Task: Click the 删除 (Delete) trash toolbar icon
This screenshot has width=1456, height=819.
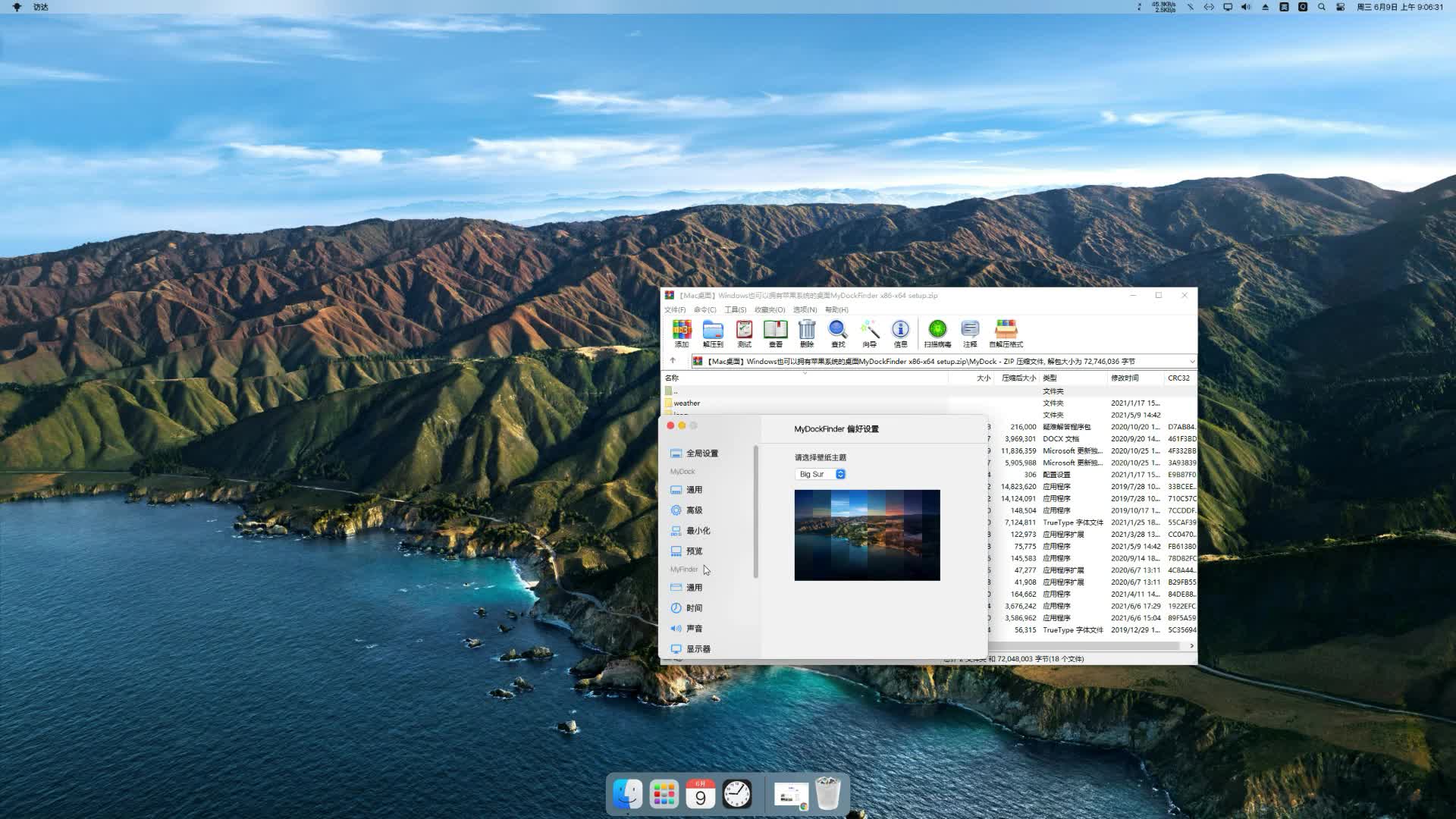Action: (x=807, y=333)
